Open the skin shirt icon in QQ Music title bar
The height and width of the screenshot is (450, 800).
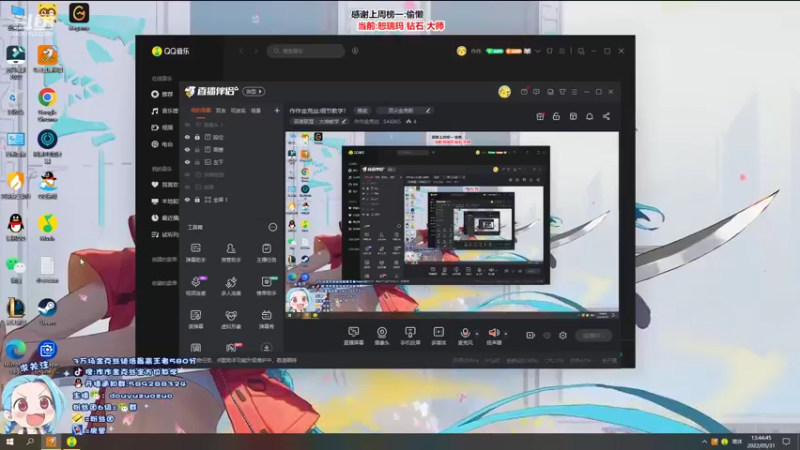549,51
